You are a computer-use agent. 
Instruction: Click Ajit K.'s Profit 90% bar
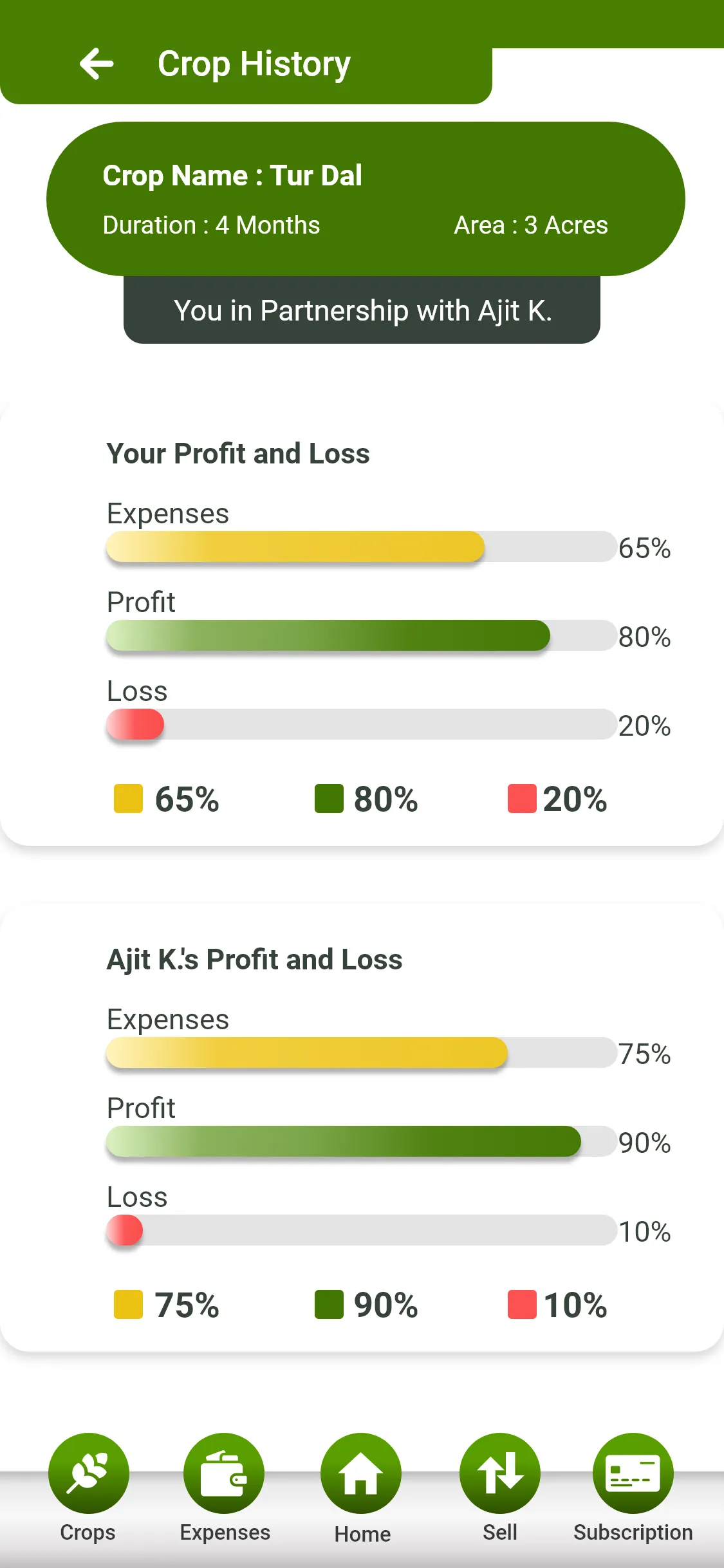tap(344, 1141)
